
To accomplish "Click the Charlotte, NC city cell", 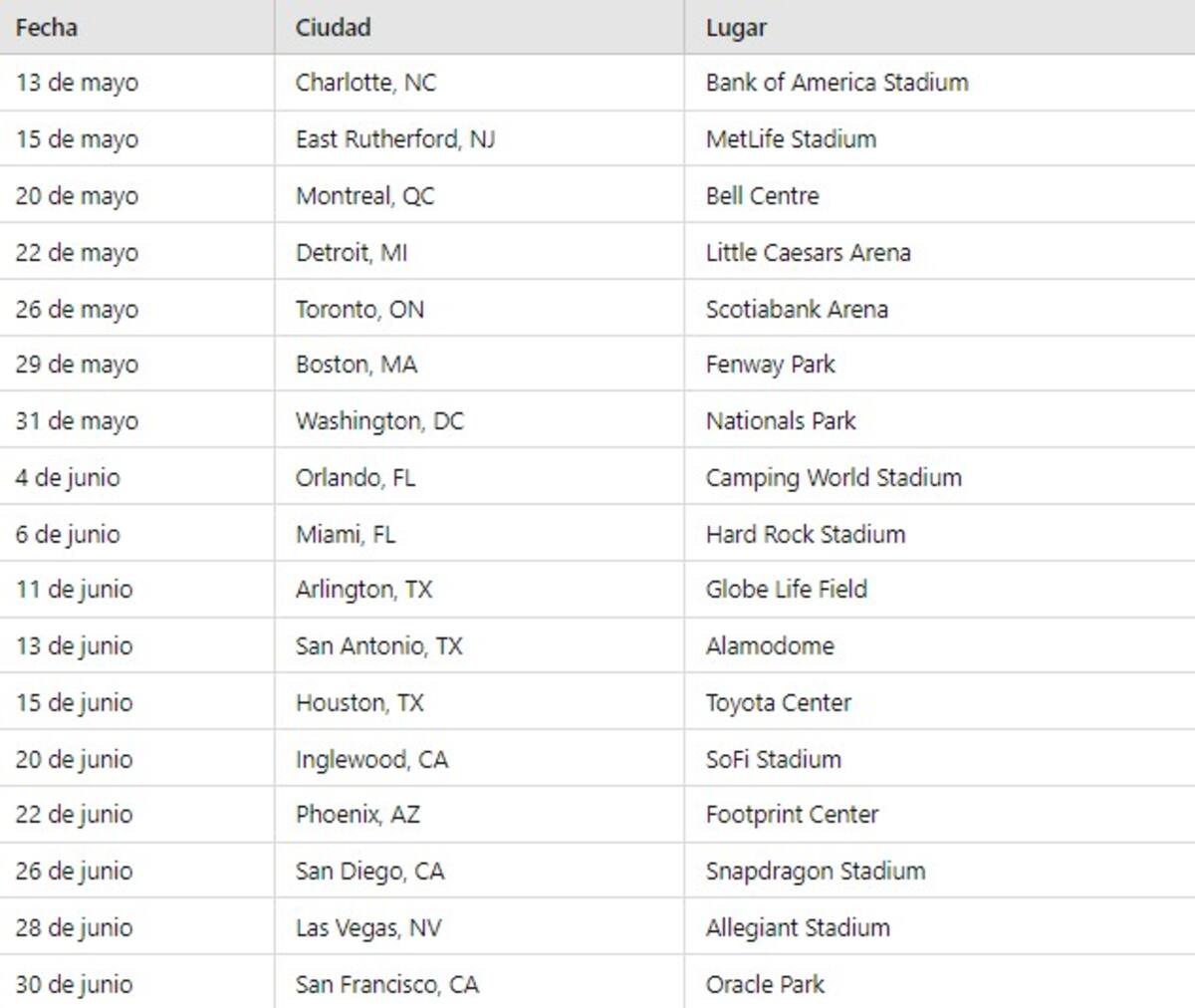I will pos(365,83).
